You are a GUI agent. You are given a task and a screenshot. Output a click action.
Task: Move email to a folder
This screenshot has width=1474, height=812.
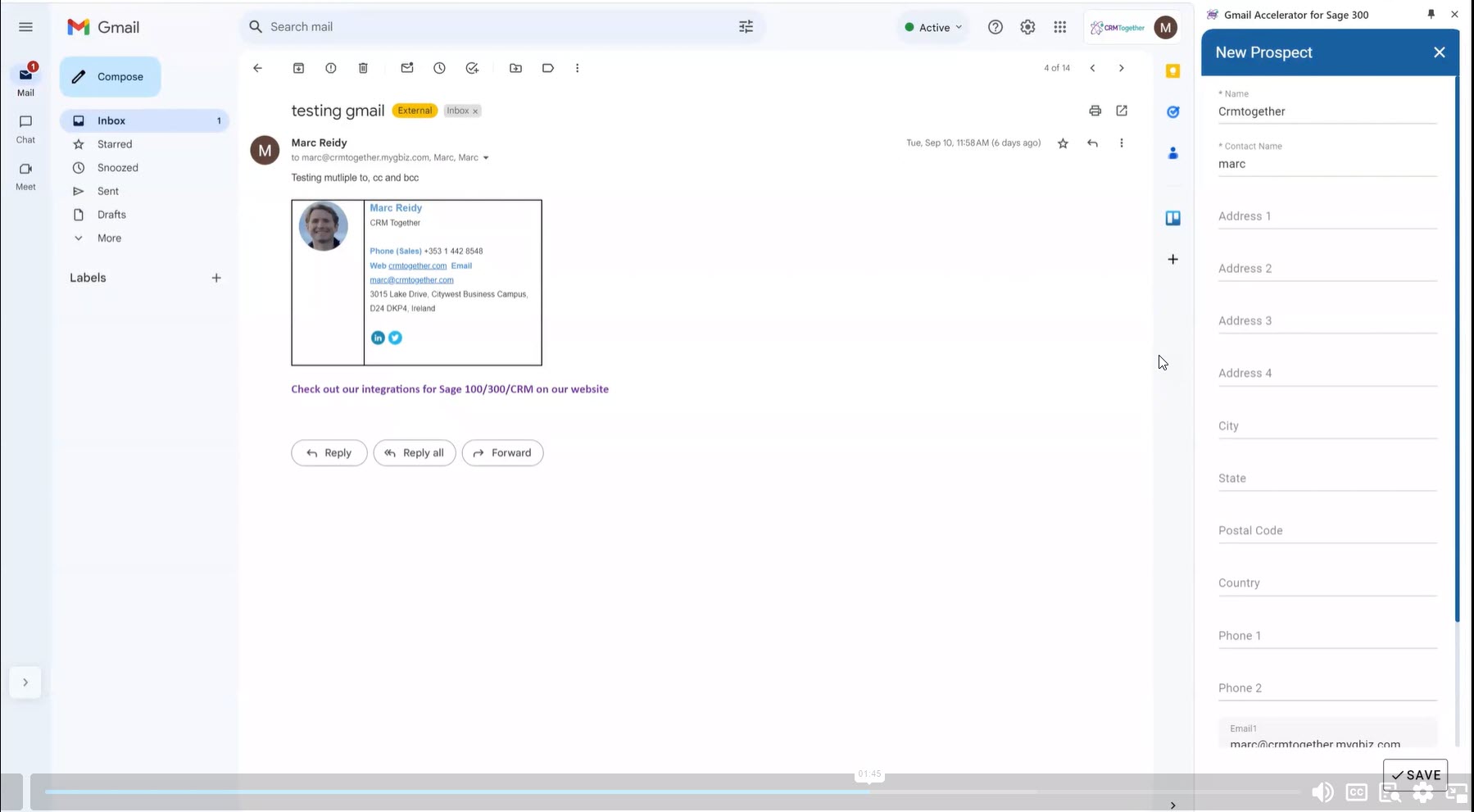pyautogui.click(x=515, y=68)
